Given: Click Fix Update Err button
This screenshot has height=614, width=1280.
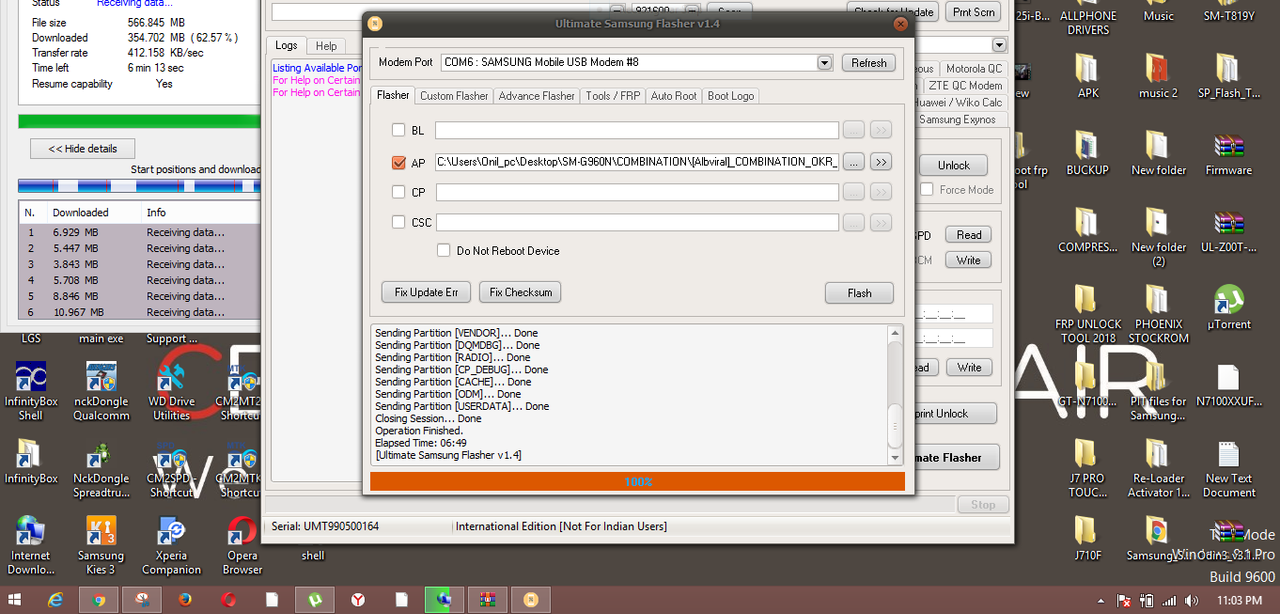Looking at the screenshot, I should 426,292.
